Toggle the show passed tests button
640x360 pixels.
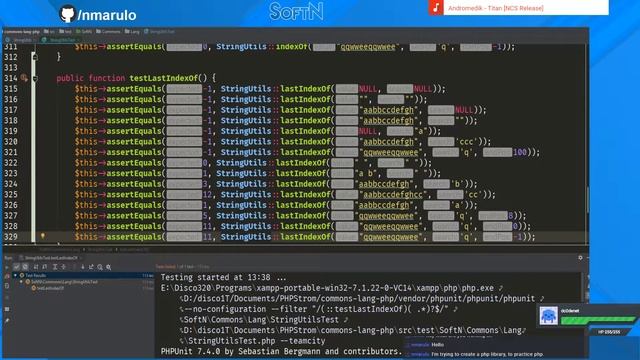[16, 267]
